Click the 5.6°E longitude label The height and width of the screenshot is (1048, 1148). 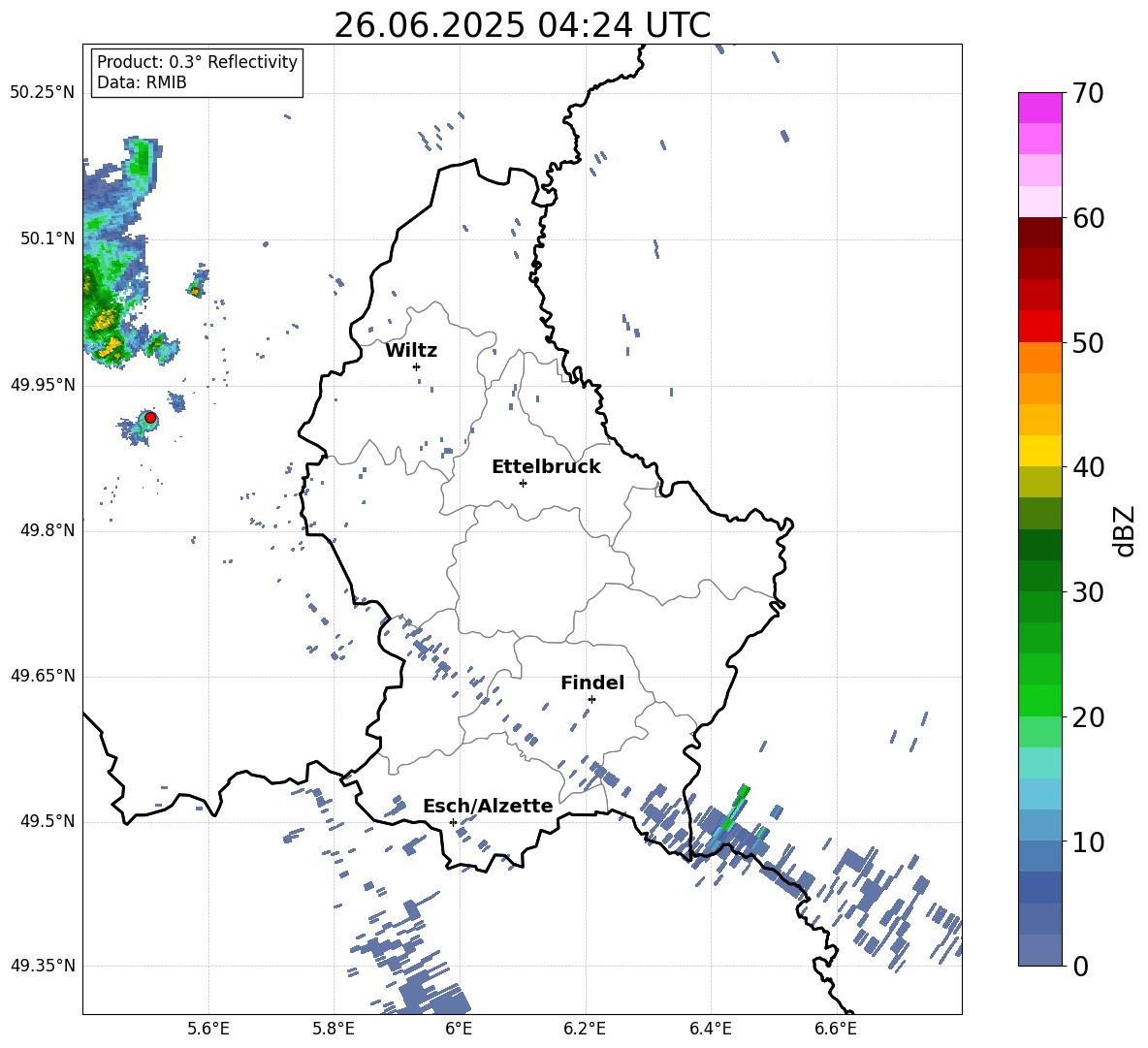[x=208, y=1029]
